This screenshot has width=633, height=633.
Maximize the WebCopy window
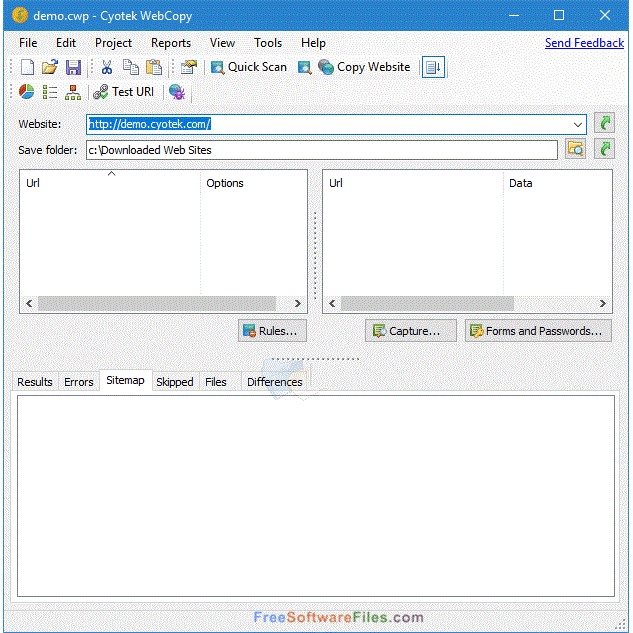tap(559, 15)
